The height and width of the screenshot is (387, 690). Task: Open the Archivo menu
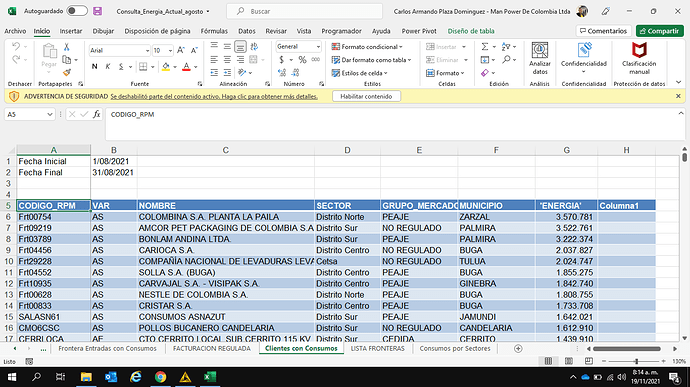coord(15,31)
